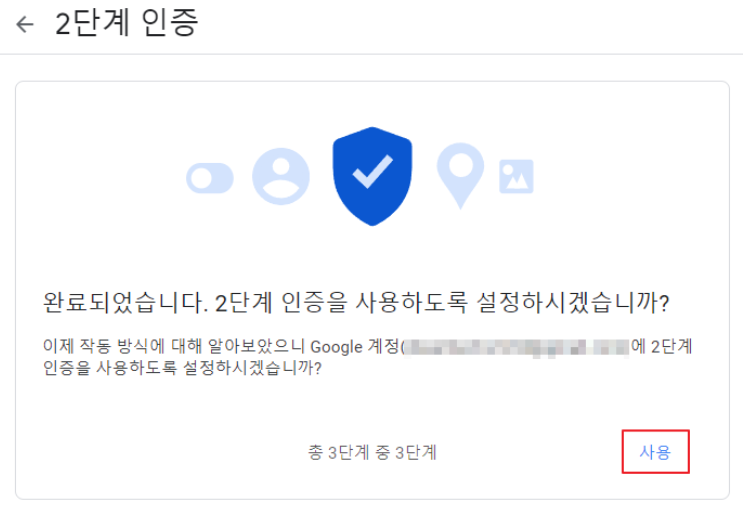Click the blurred Google account email
The image size is (743, 512).
tap(516, 348)
